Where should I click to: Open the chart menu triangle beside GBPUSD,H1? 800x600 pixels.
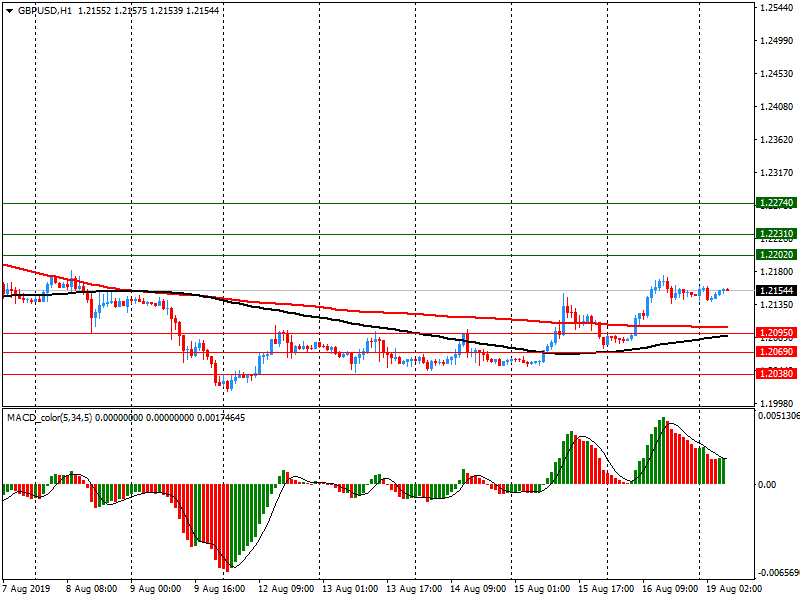click(x=10, y=11)
